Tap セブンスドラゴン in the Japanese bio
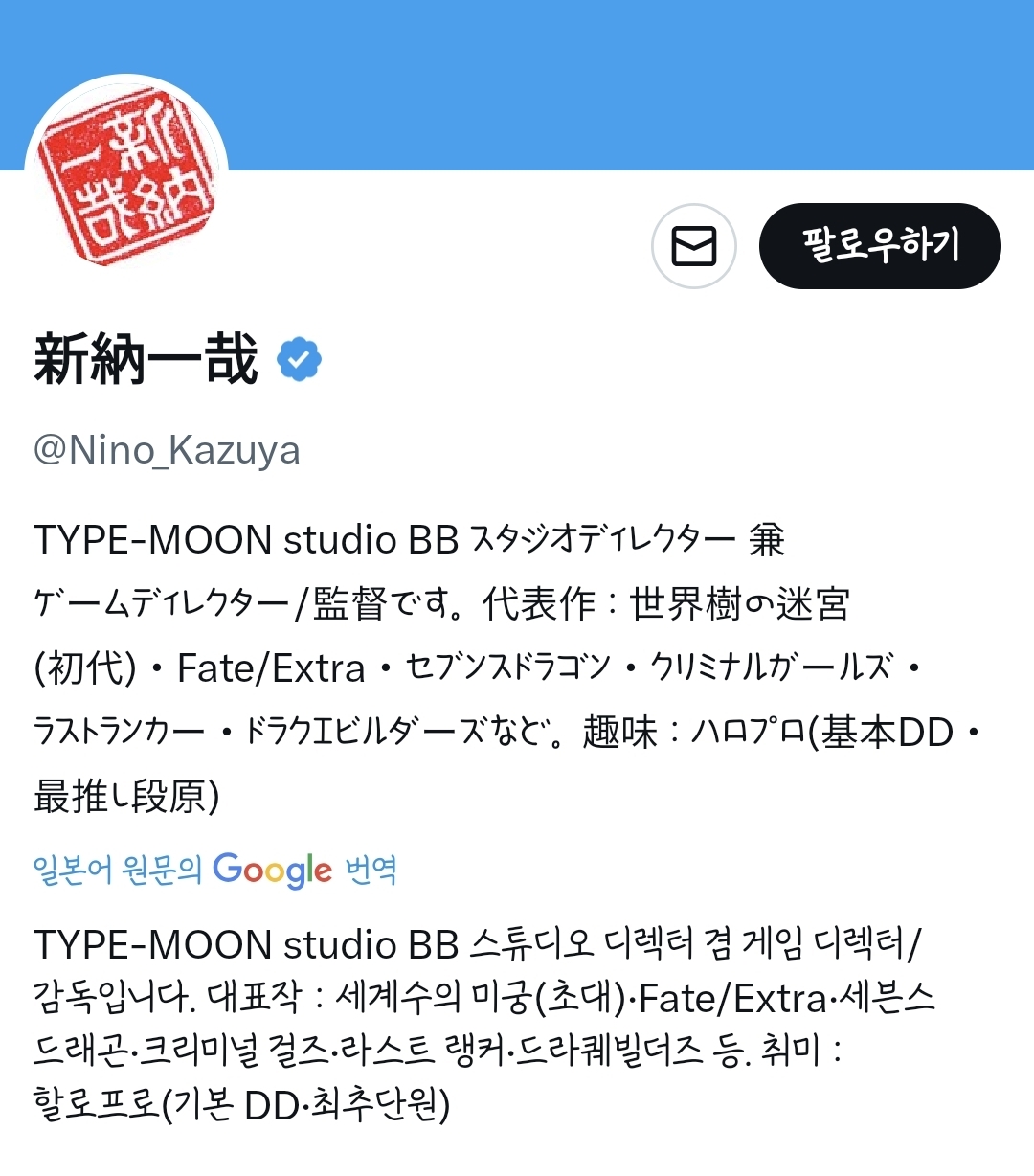 pos(507,667)
